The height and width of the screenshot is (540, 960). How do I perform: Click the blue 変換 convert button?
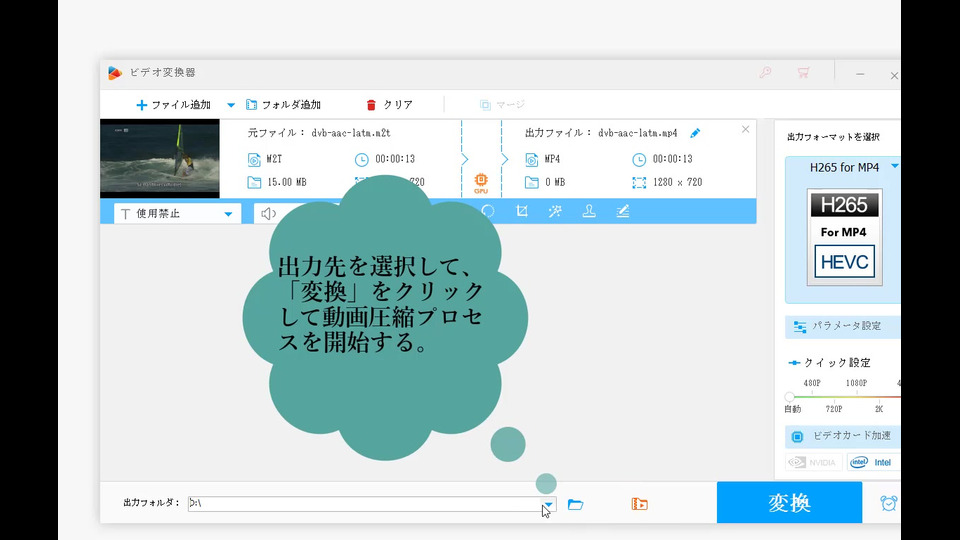789,503
